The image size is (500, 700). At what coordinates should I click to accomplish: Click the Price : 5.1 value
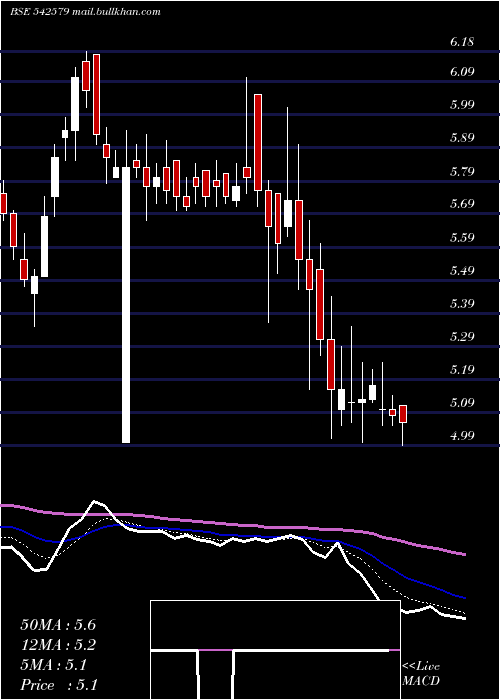point(59,685)
